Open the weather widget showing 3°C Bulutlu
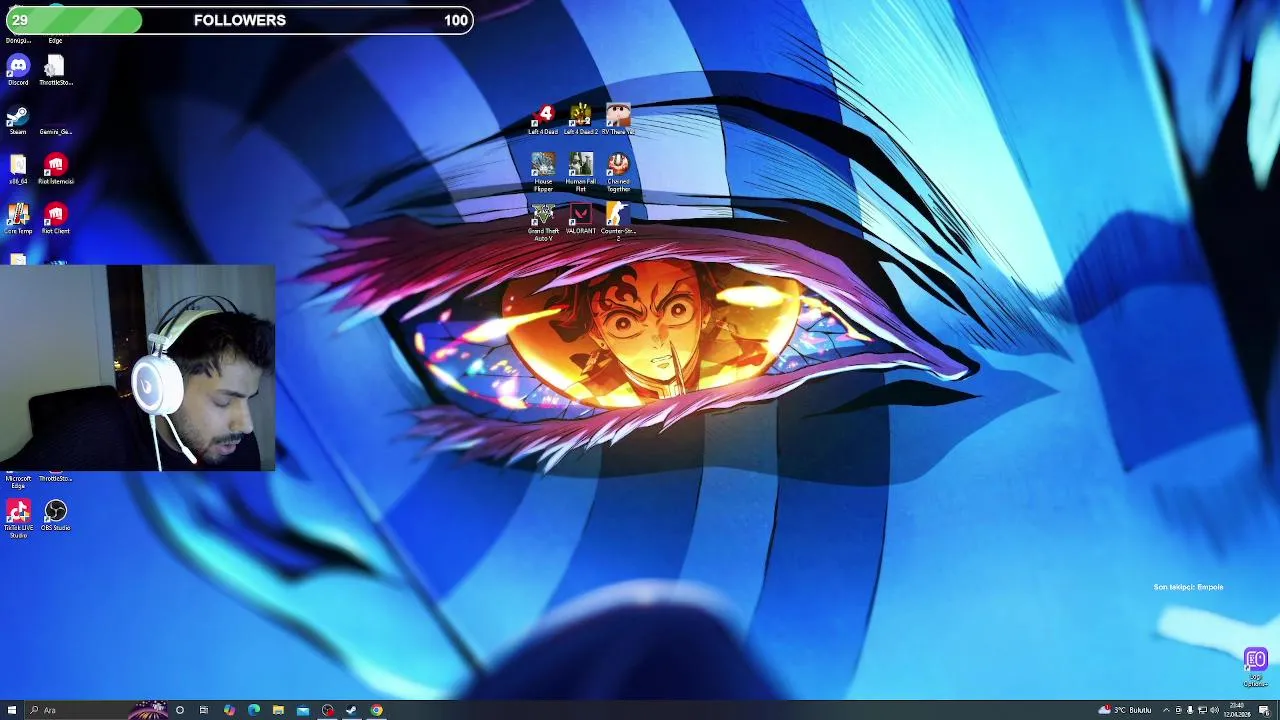The width and height of the screenshot is (1280, 720). [x=1126, y=710]
